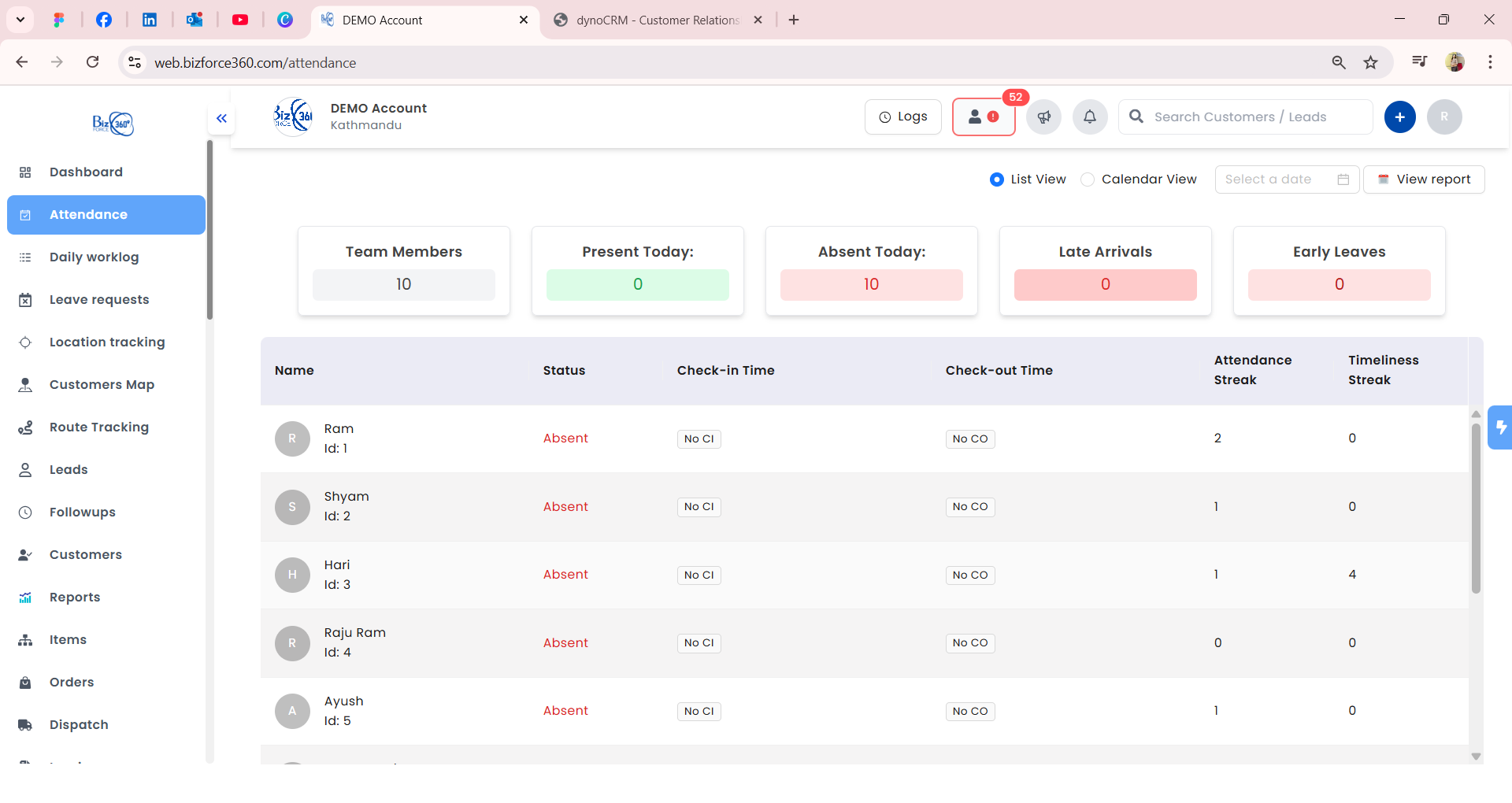The height and width of the screenshot is (803, 1512).
Task: Open the Customers Map view
Action: (x=101, y=384)
